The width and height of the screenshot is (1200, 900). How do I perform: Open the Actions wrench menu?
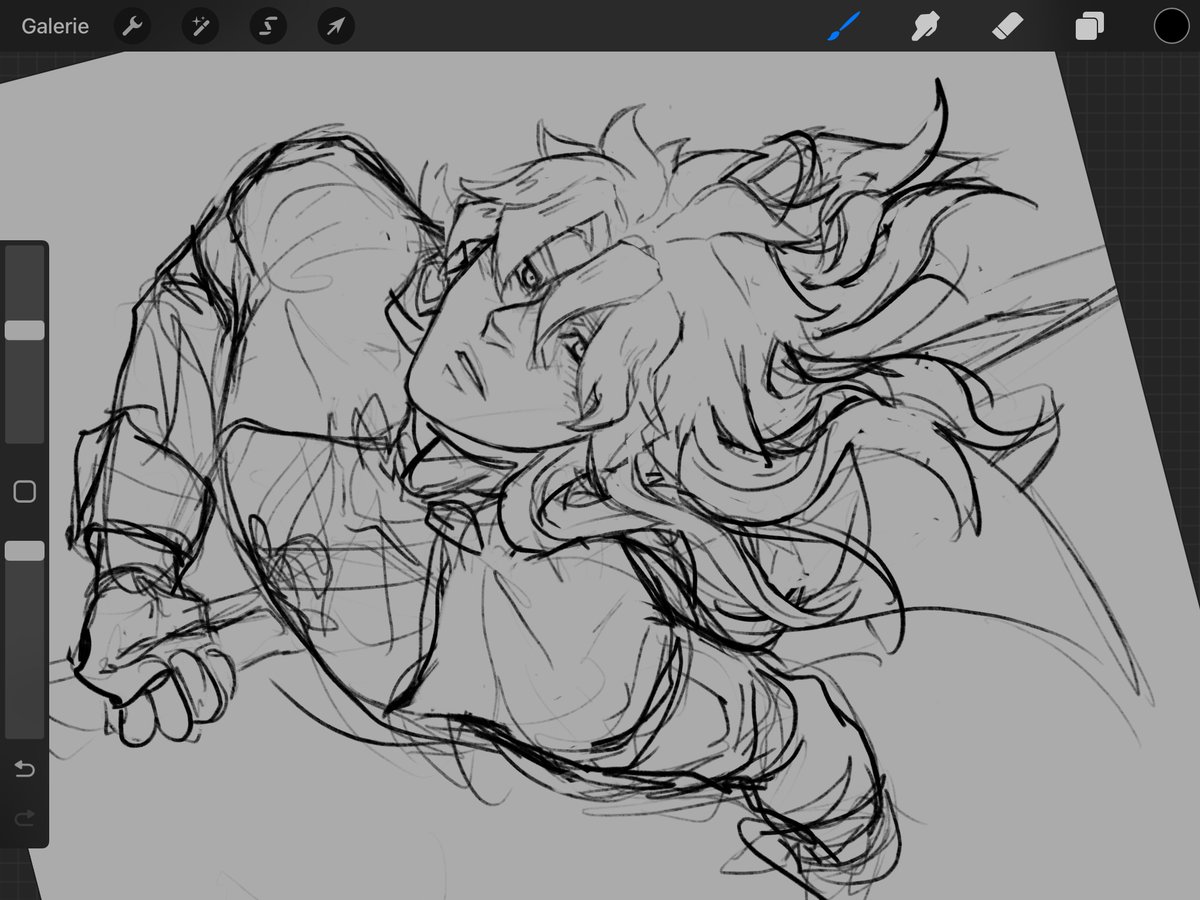point(132,27)
